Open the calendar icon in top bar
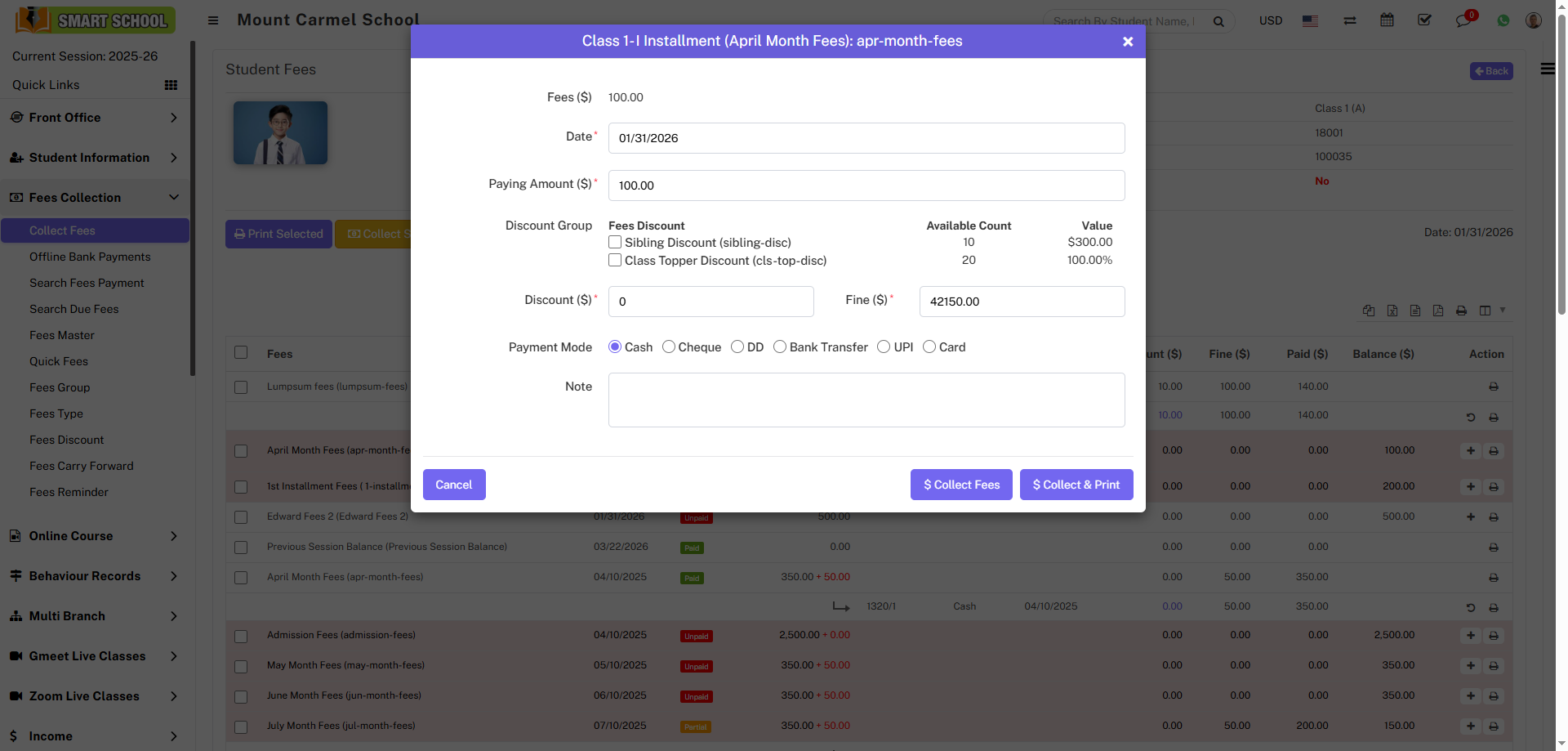 click(1387, 20)
